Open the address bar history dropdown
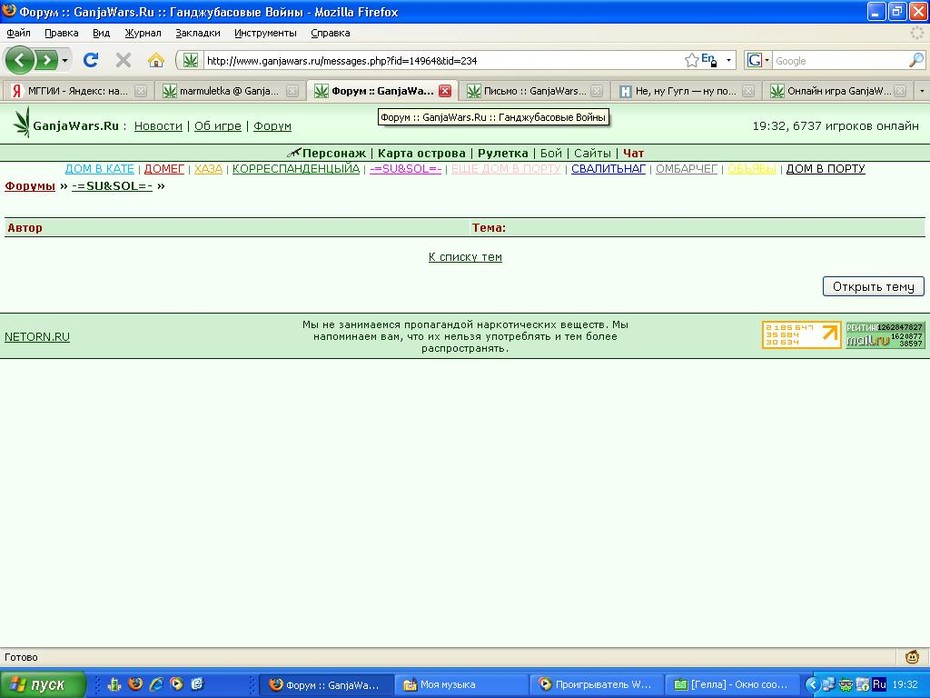Screen dimensions: 930x698 [728, 60]
